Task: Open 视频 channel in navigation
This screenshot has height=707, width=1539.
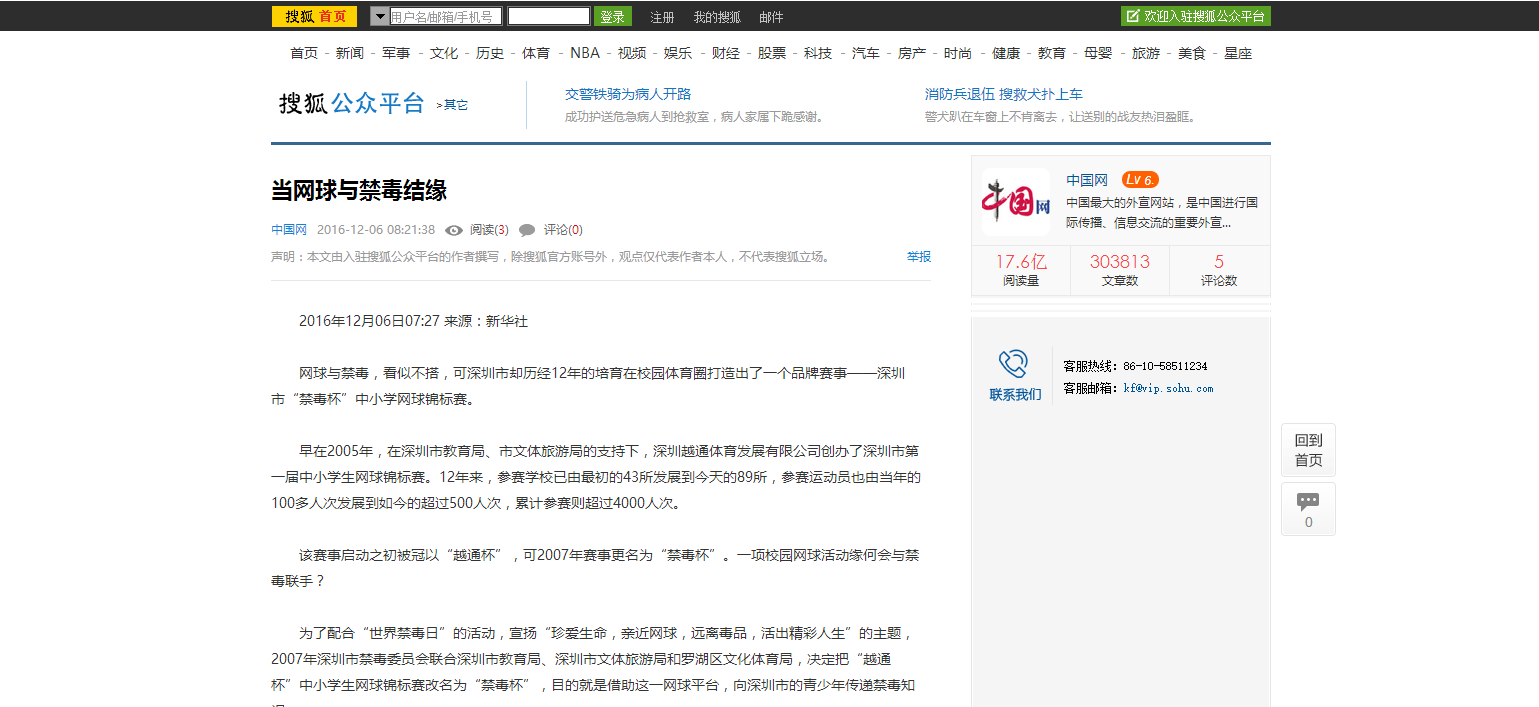Action: [x=632, y=53]
